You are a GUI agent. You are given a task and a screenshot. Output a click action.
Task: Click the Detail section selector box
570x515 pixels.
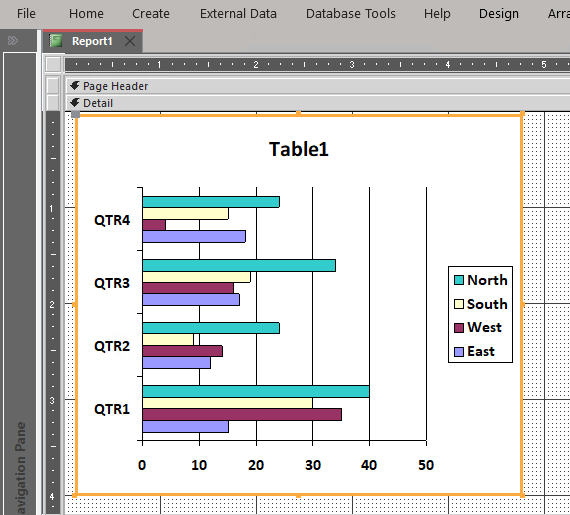(53, 103)
